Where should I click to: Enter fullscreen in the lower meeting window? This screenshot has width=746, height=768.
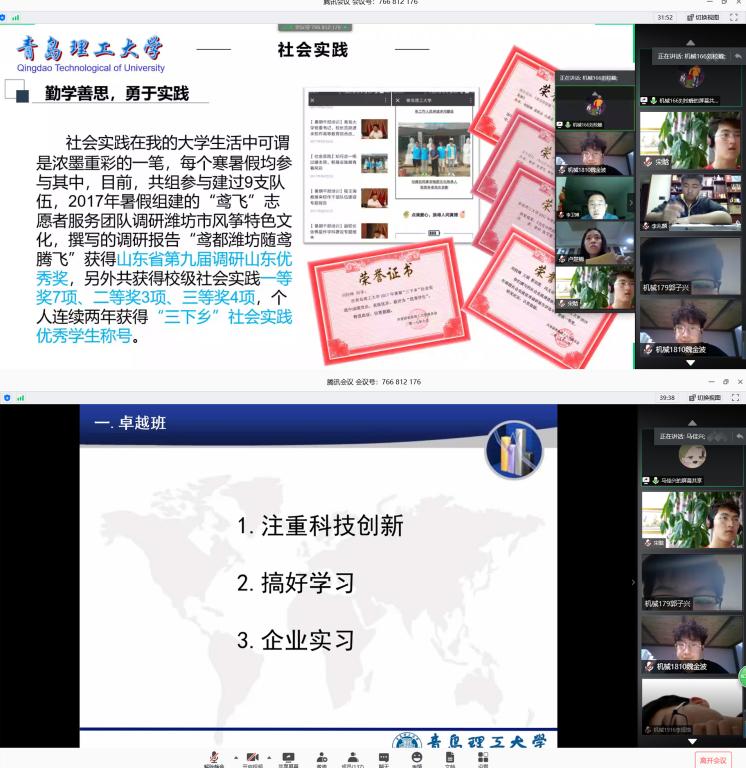pos(738,397)
